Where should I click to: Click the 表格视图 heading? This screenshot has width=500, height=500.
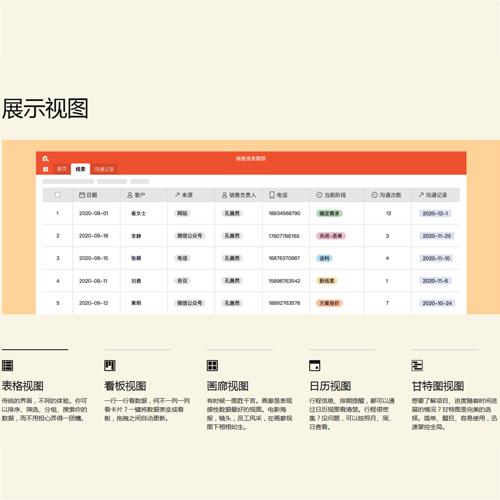click(x=23, y=386)
